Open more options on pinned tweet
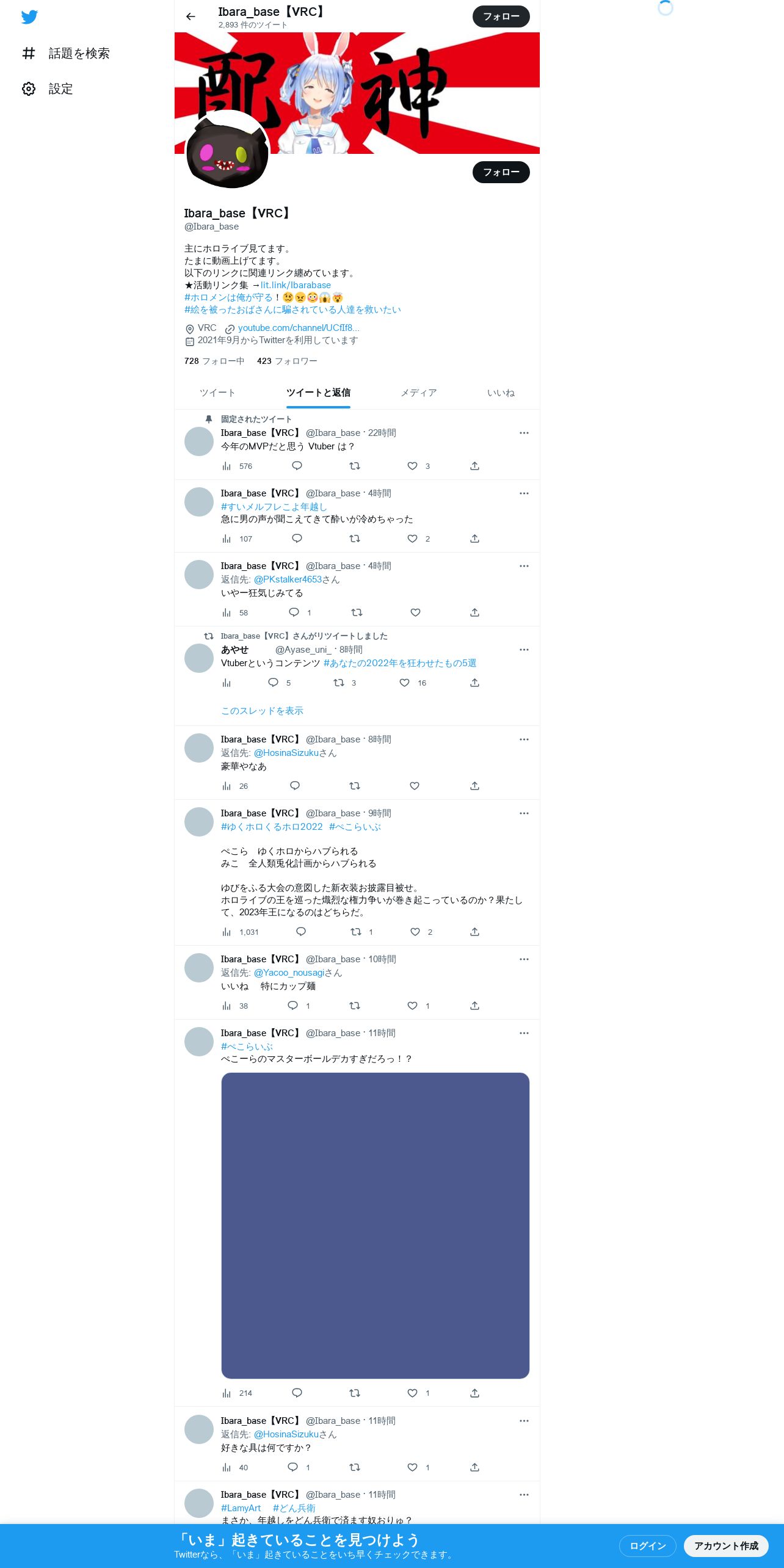Screen dimensions: 784x1568 pos(524,433)
